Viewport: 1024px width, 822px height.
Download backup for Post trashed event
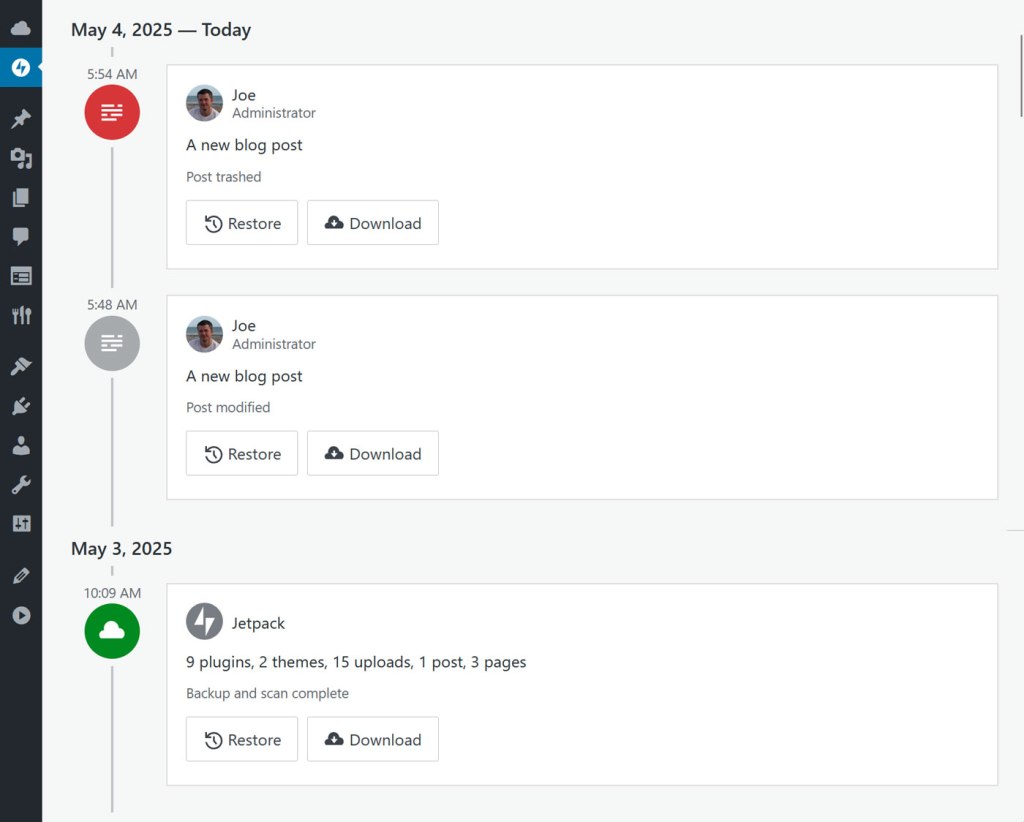[373, 223]
